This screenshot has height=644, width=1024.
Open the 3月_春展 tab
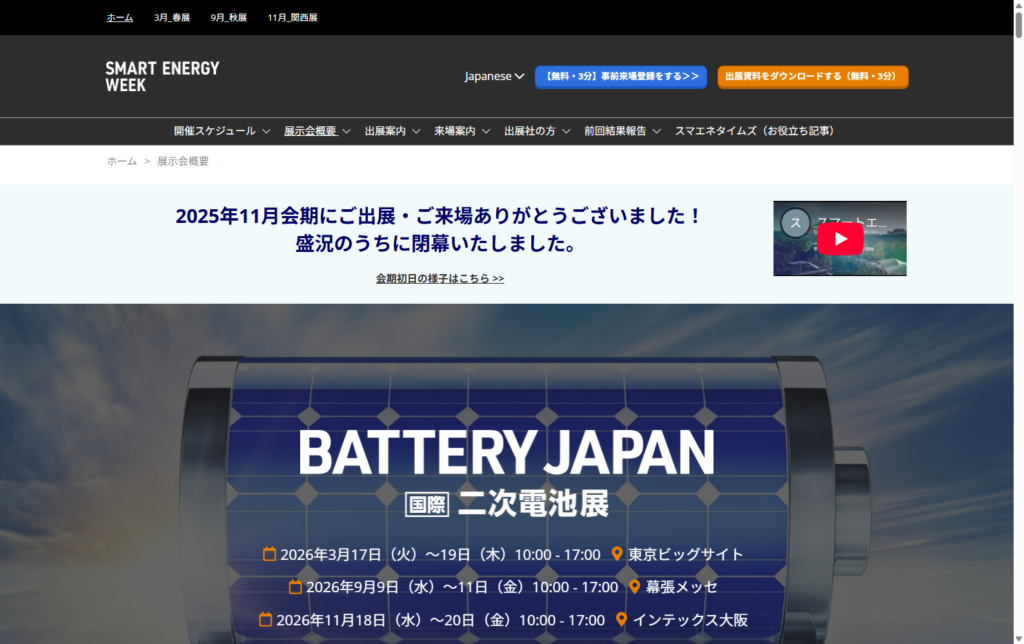click(x=172, y=17)
